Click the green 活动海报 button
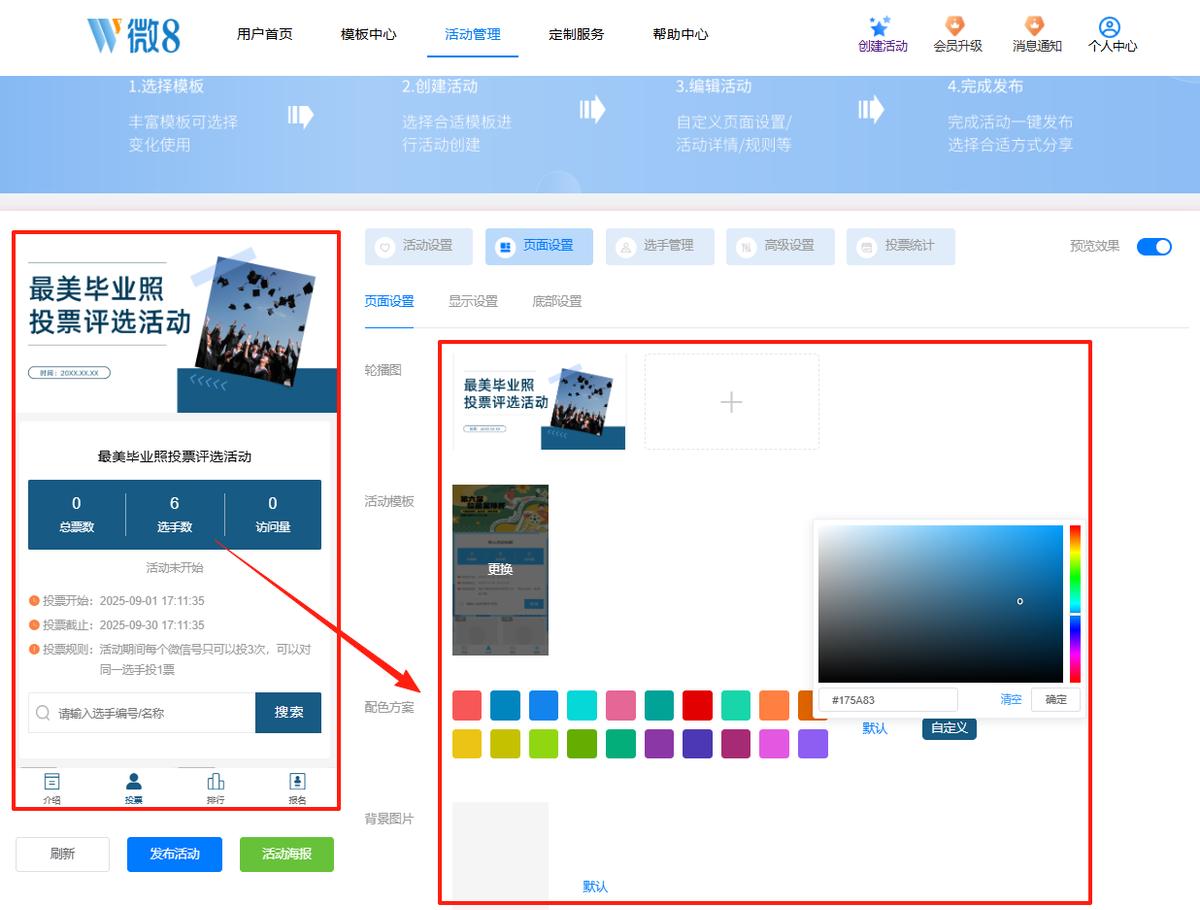 coord(287,854)
